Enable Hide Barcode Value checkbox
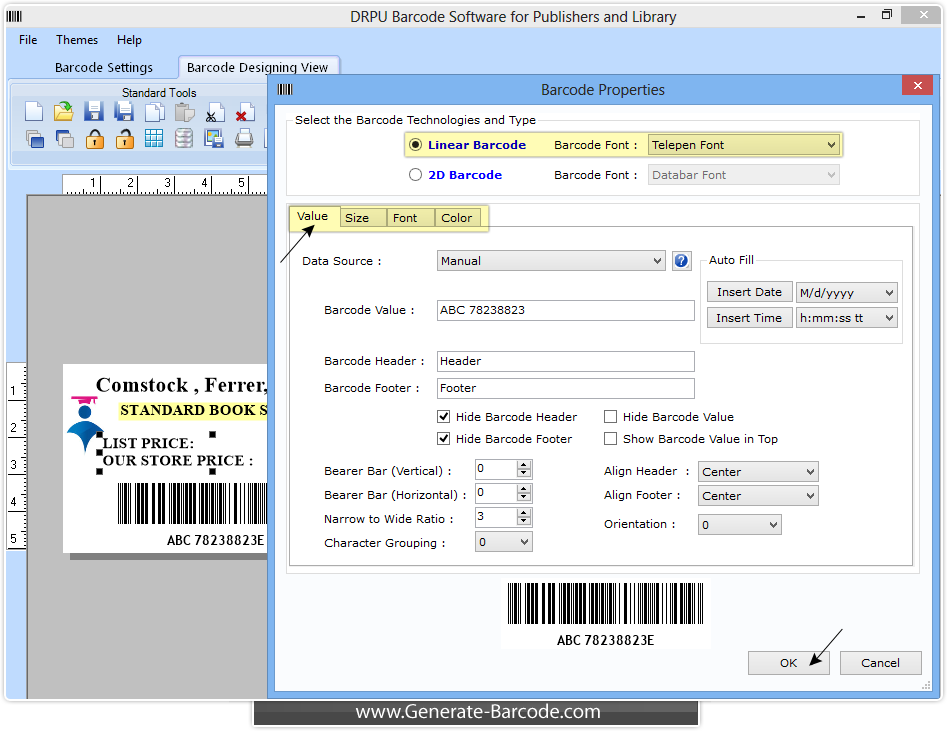Screen dimensions: 947x731 tap(611, 417)
